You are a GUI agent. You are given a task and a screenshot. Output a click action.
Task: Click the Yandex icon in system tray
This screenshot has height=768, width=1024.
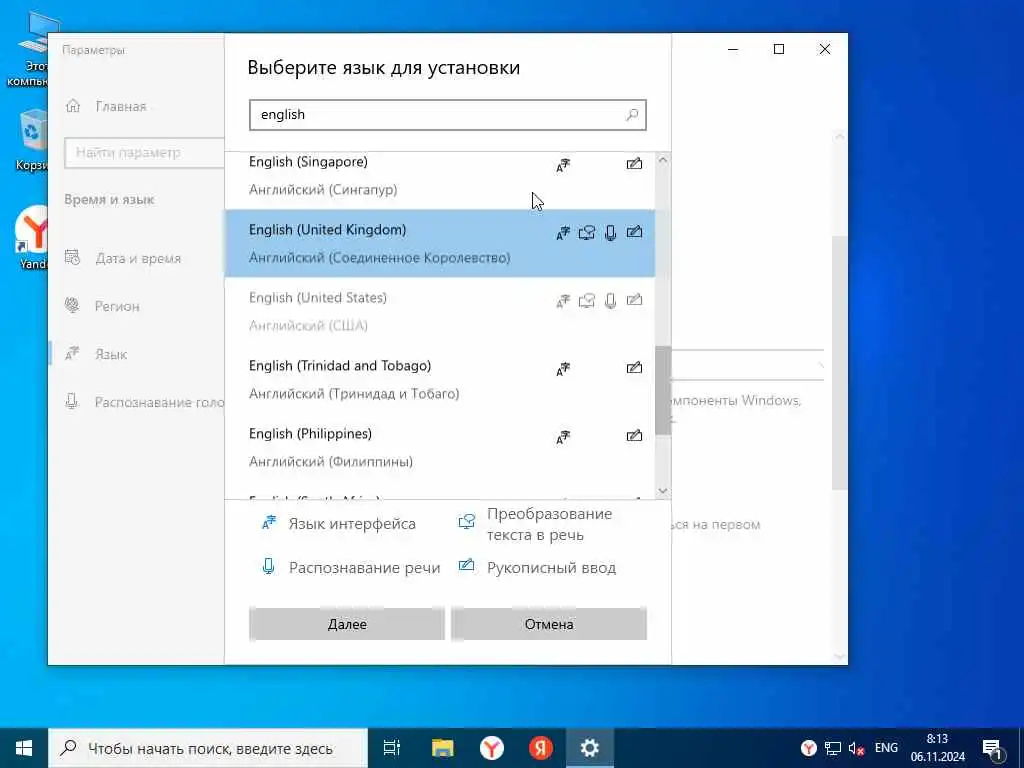(808, 748)
